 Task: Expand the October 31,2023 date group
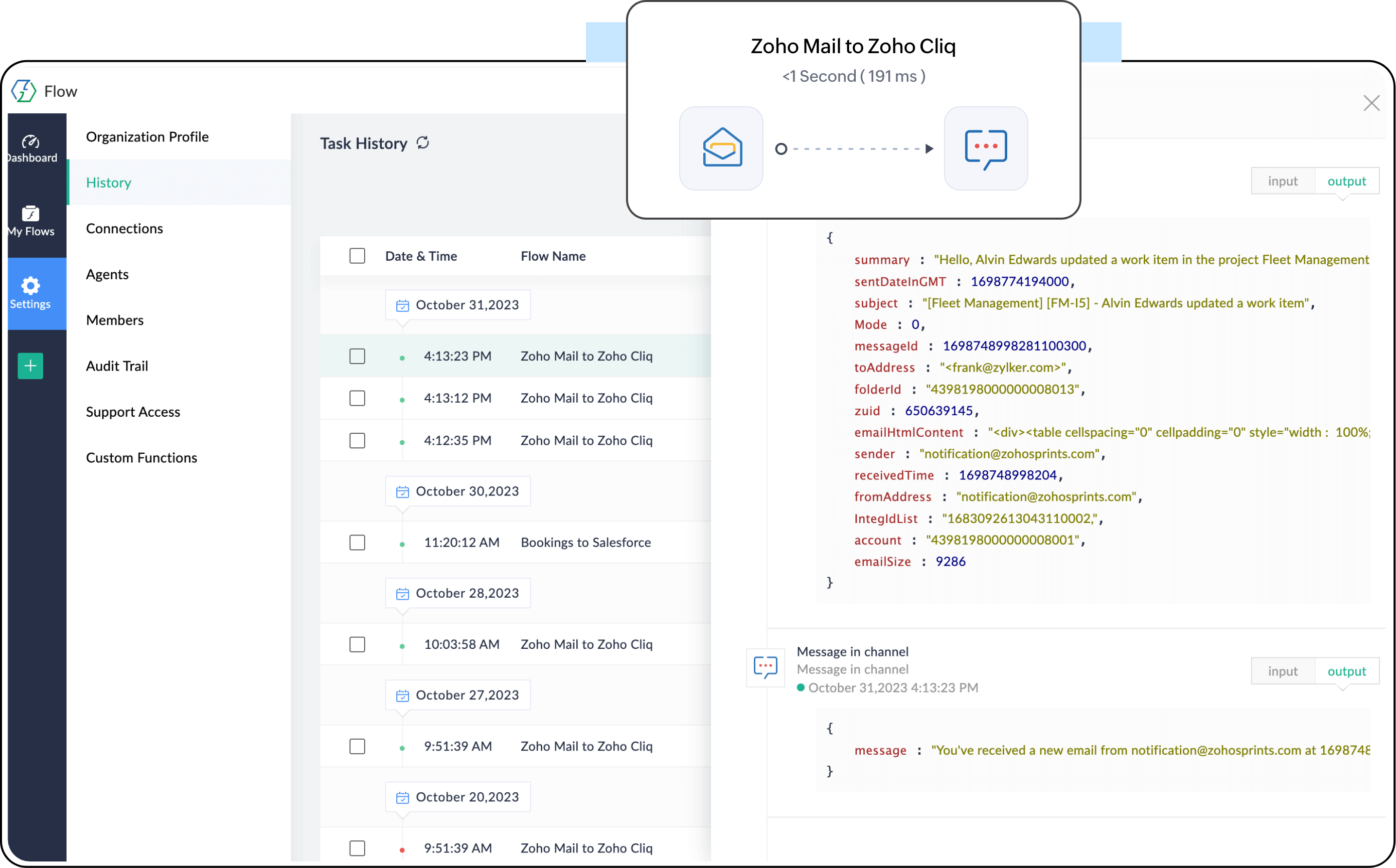coord(457,305)
